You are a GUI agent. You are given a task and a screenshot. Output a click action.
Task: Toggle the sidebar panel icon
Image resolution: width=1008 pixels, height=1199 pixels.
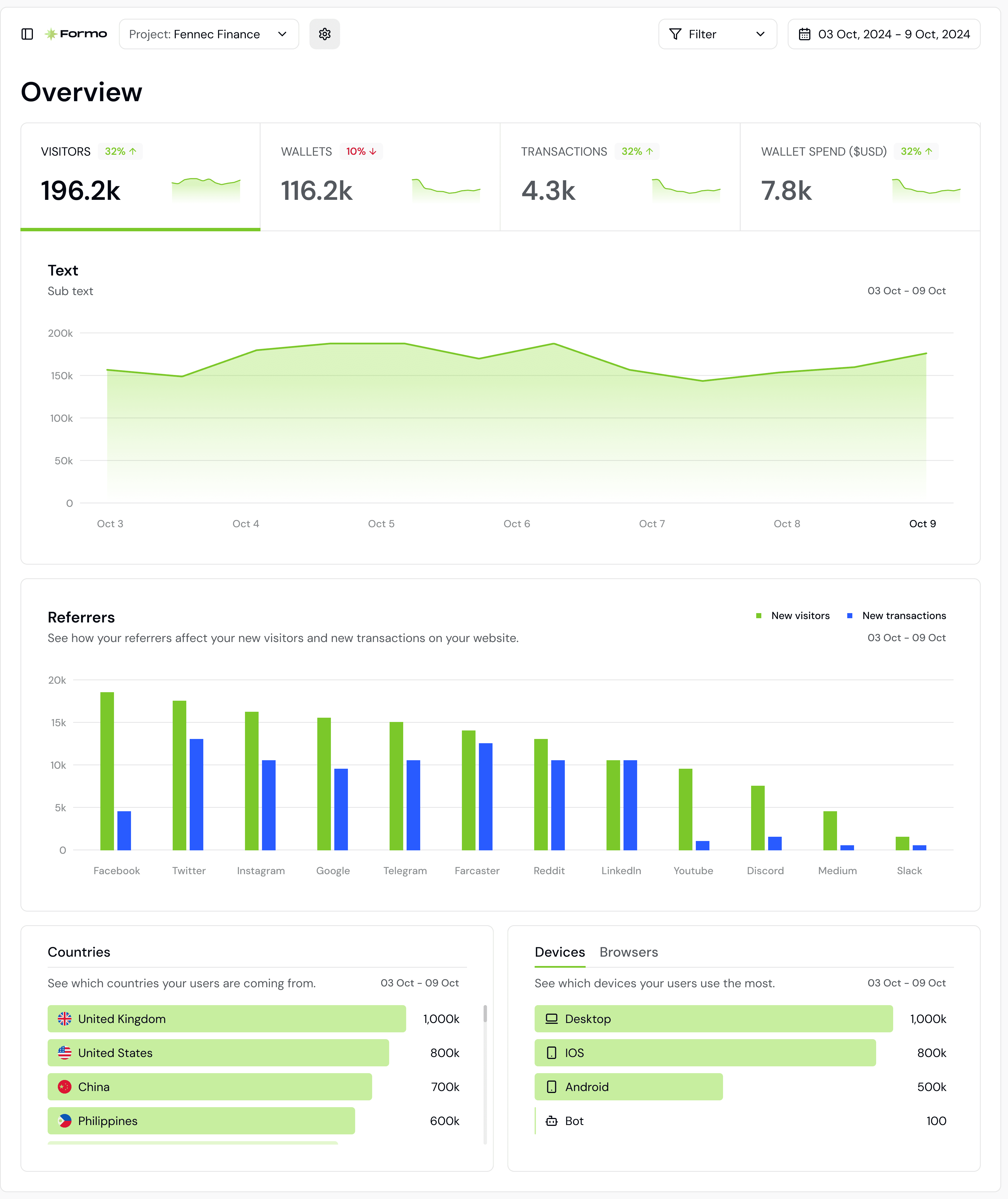[x=27, y=34]
